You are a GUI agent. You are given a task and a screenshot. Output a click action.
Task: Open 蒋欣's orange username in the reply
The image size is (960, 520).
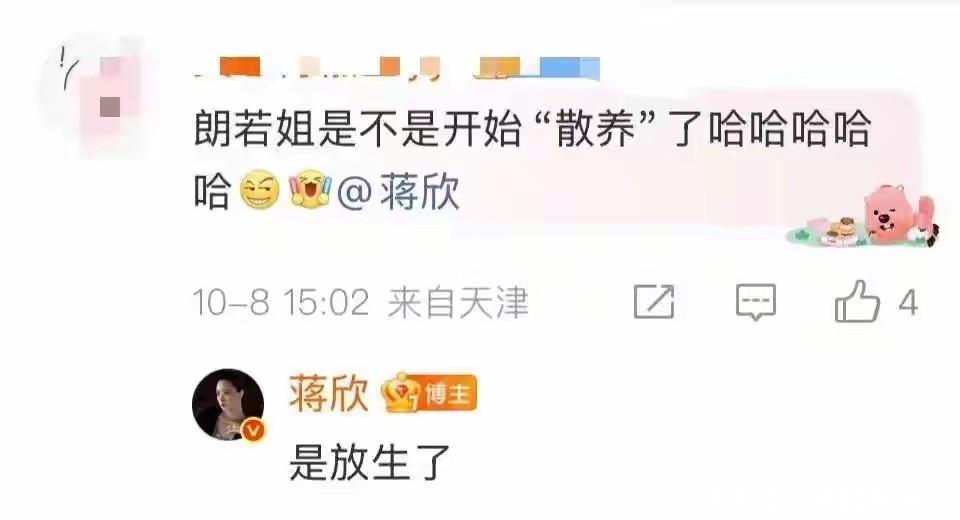[329, 393]
